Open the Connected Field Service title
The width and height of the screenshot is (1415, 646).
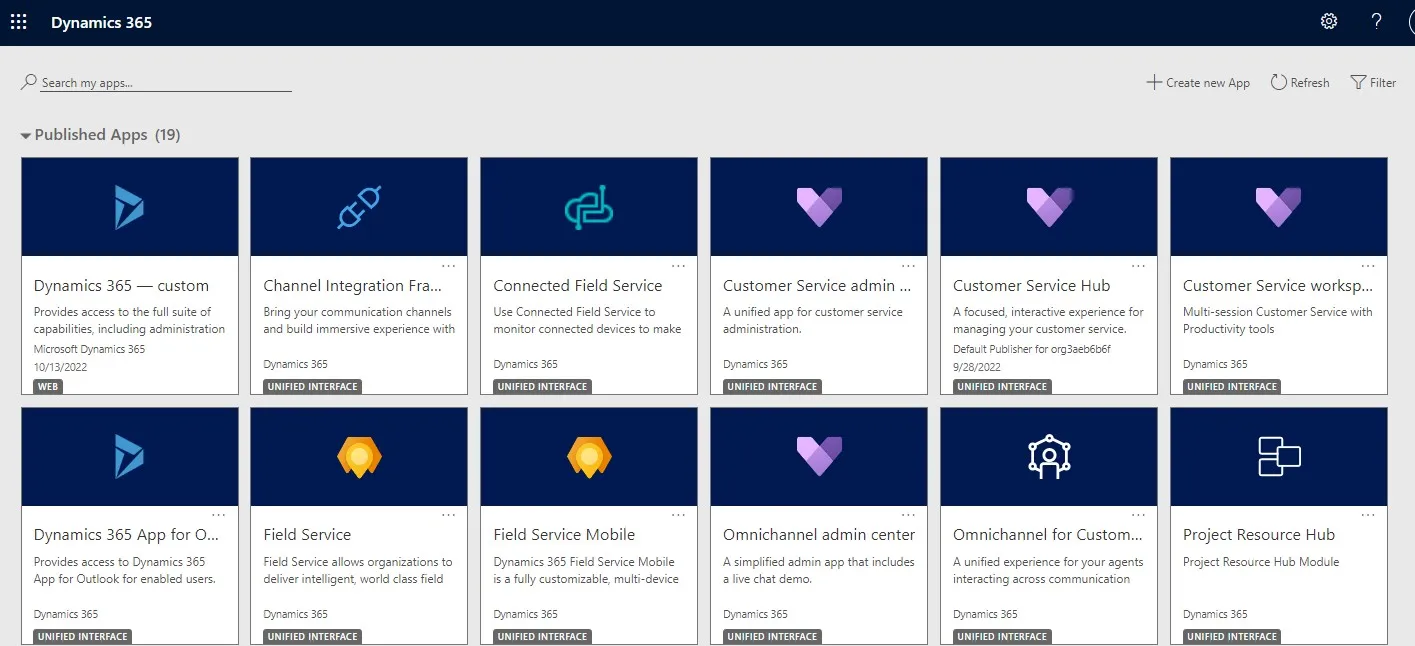pyautogui.click(x=578, y=286)
